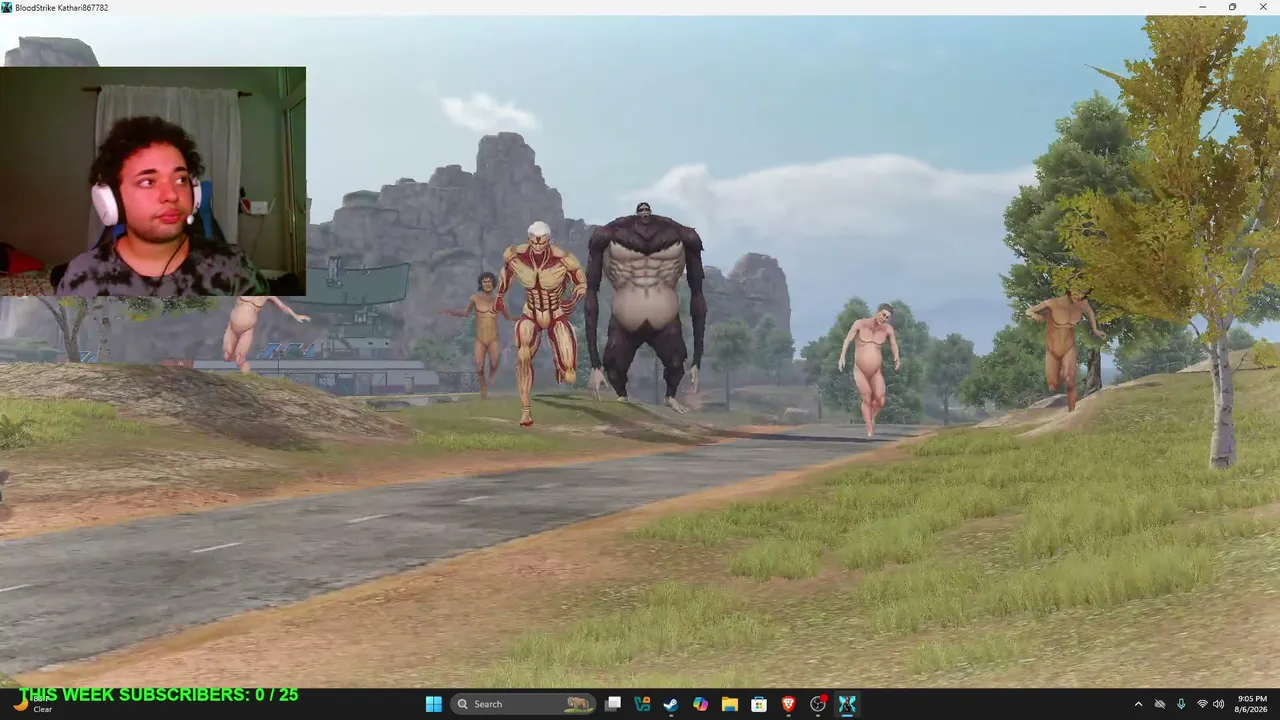1280x720 pixels.
Task: Maximize or restore the BloodStrike window
Action: [x=1232, y=7]
